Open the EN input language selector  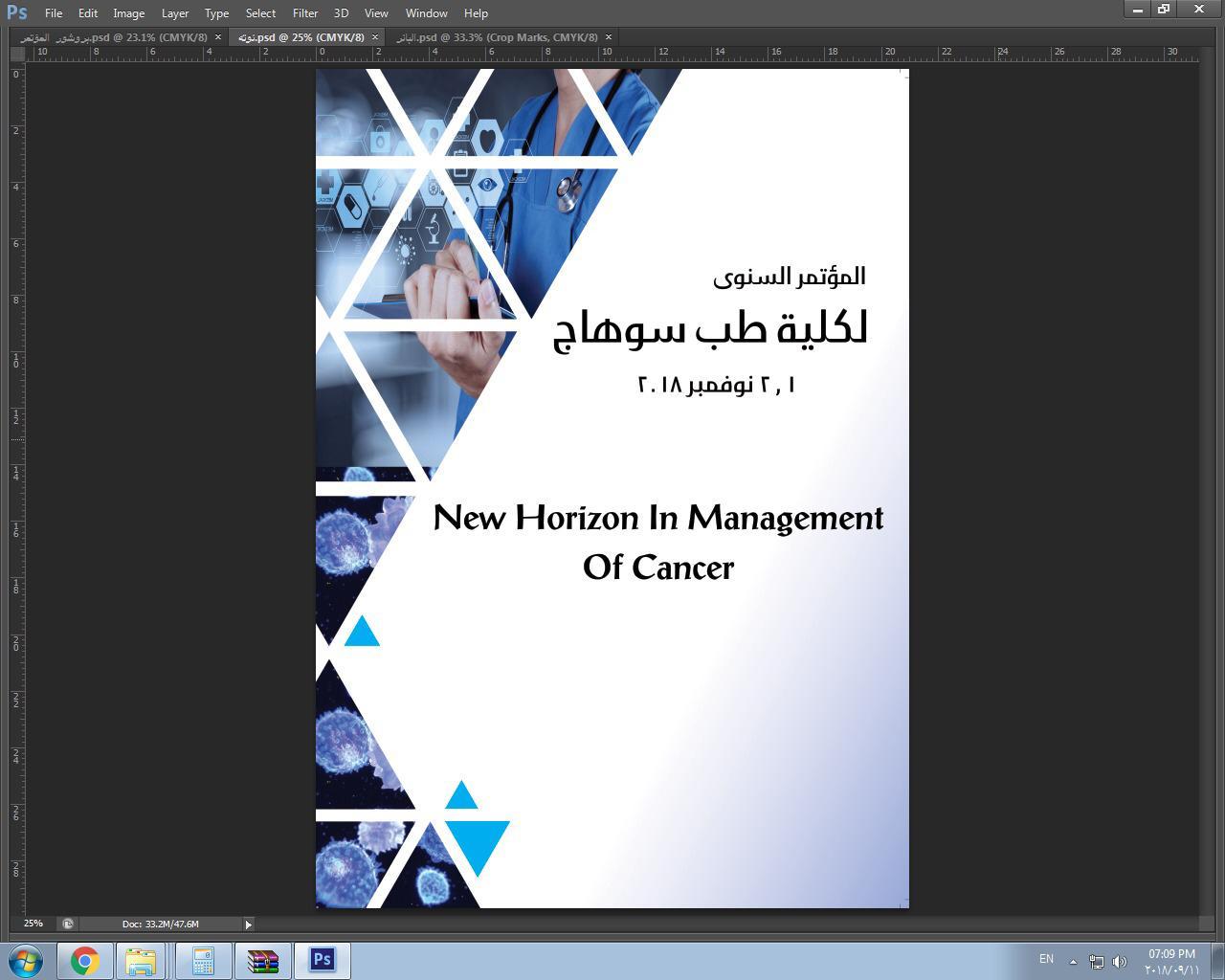(x=1046, y=959)
